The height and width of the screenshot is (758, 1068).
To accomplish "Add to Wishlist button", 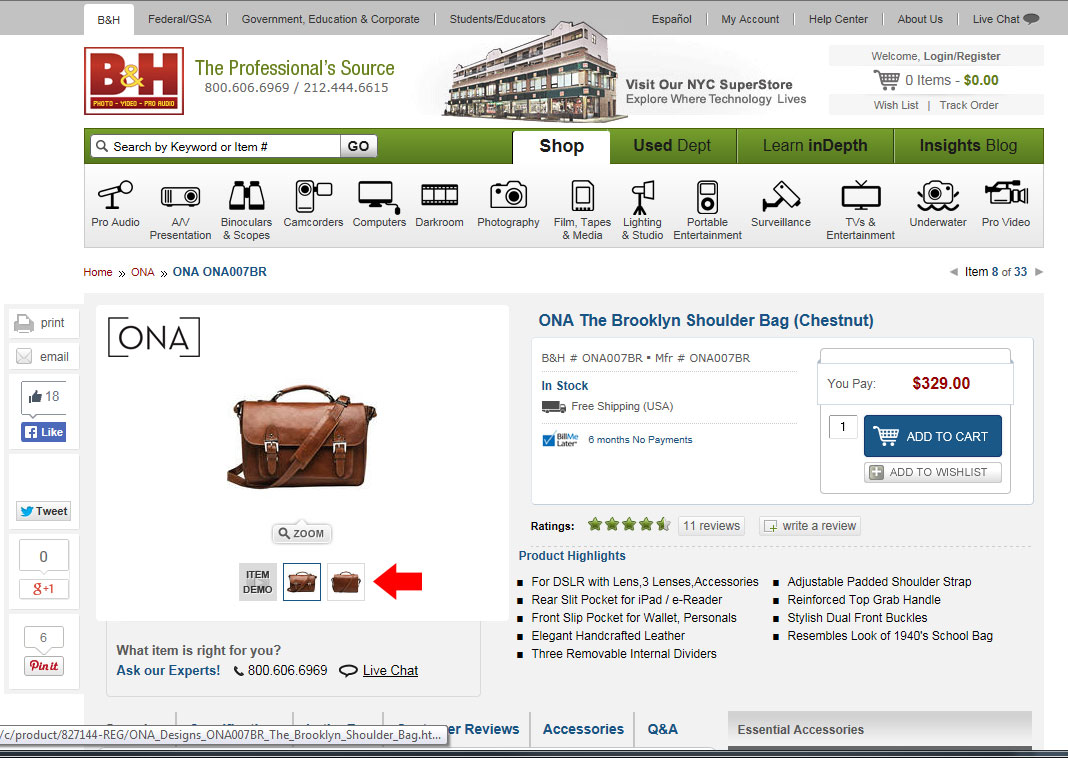I will click(932, 472).
